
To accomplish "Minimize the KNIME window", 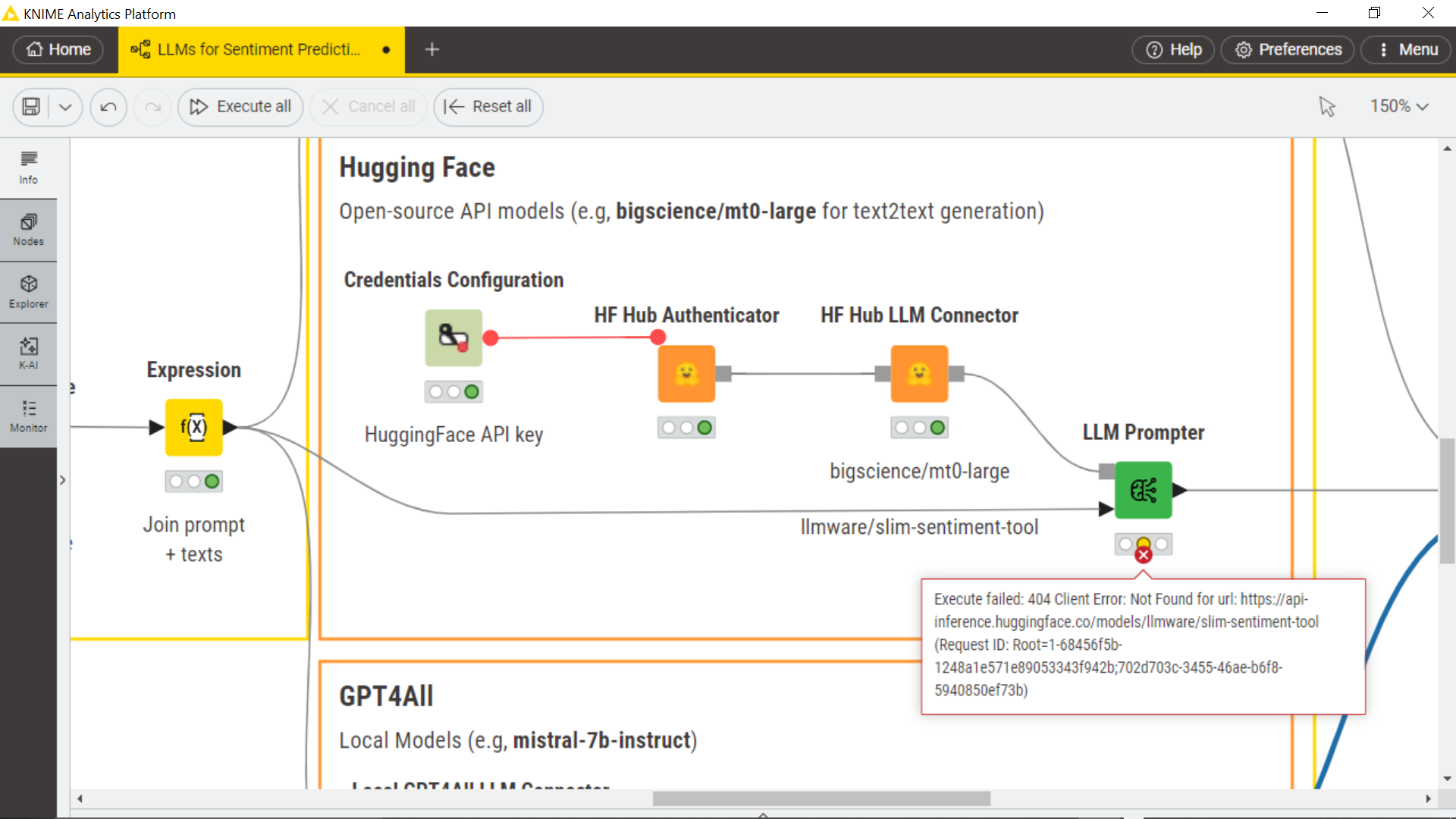I will [1322, 13].
